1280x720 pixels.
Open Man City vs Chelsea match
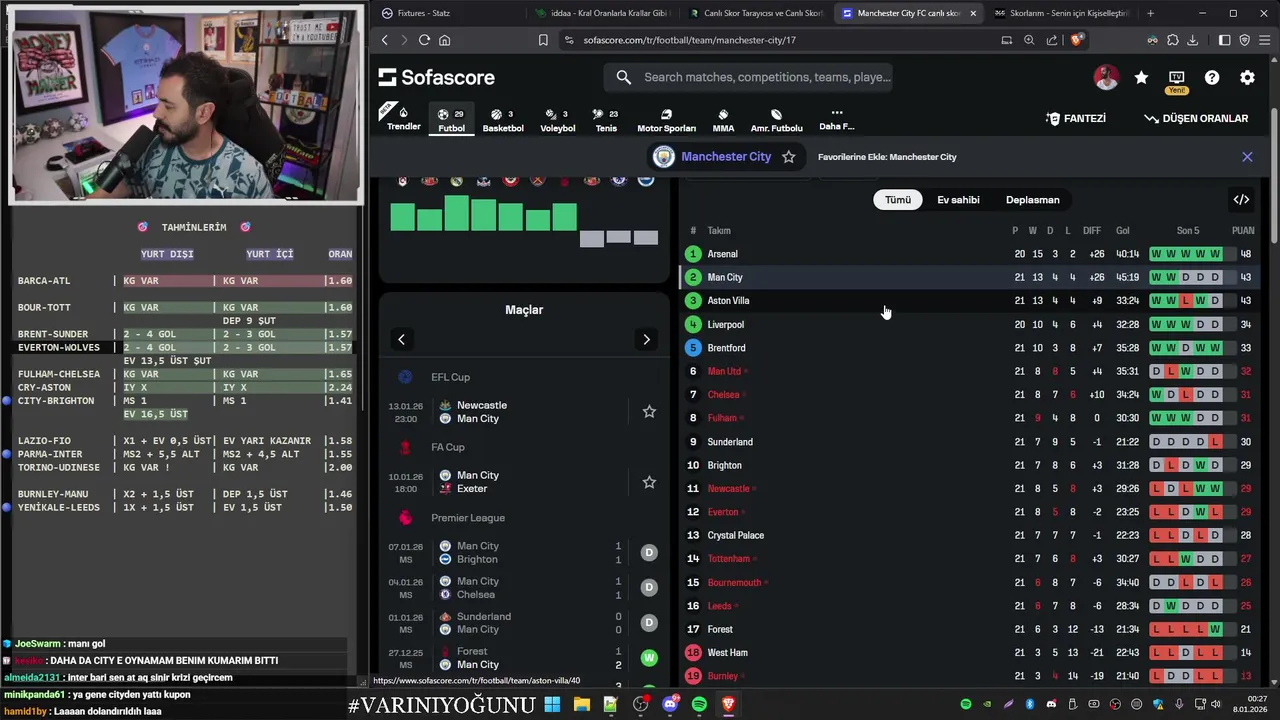(524, 588)
